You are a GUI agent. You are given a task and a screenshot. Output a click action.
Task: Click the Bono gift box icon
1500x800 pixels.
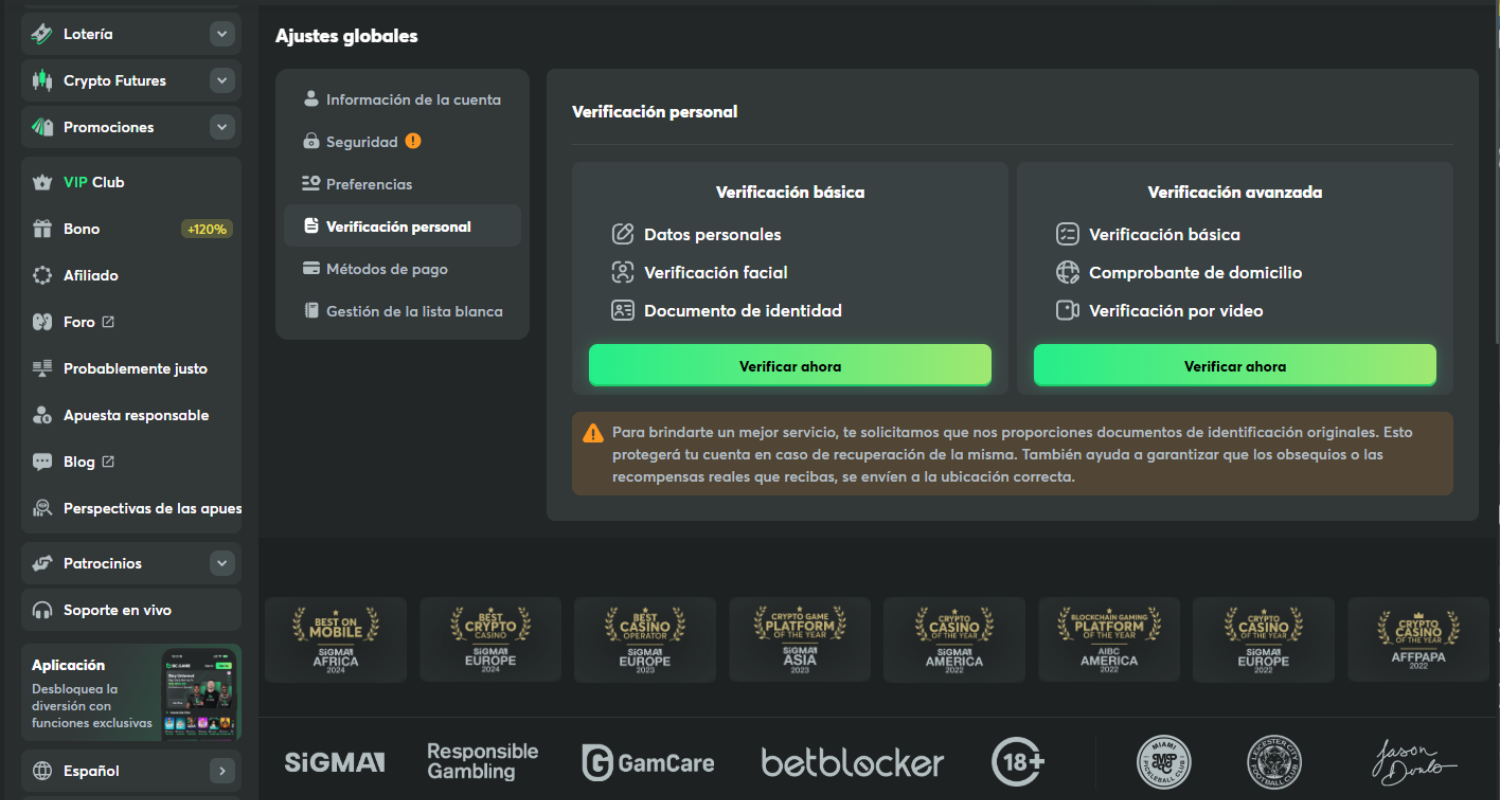point(42,229)
